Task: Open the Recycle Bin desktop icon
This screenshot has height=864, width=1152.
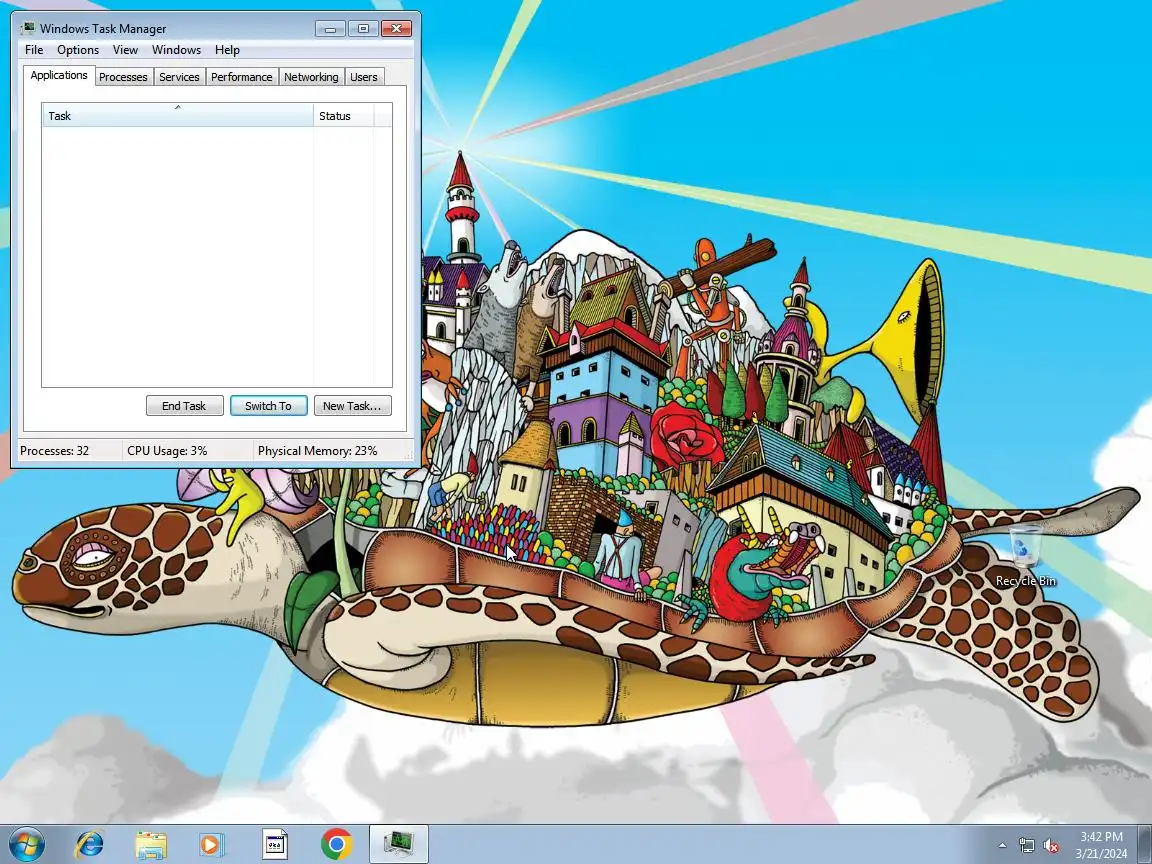Action: tap(1026, 556)
